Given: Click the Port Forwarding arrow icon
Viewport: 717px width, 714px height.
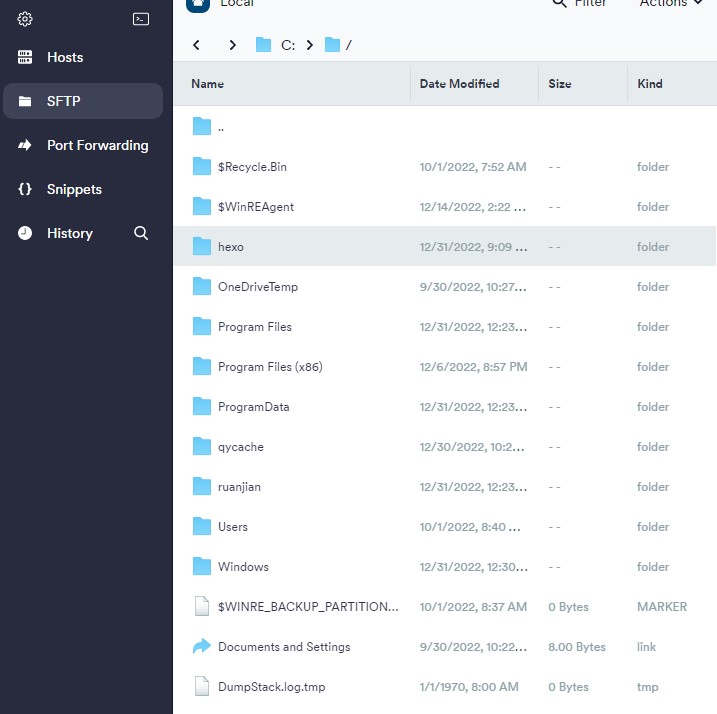Looking at the screenshot, I should (x=26, y=145).
